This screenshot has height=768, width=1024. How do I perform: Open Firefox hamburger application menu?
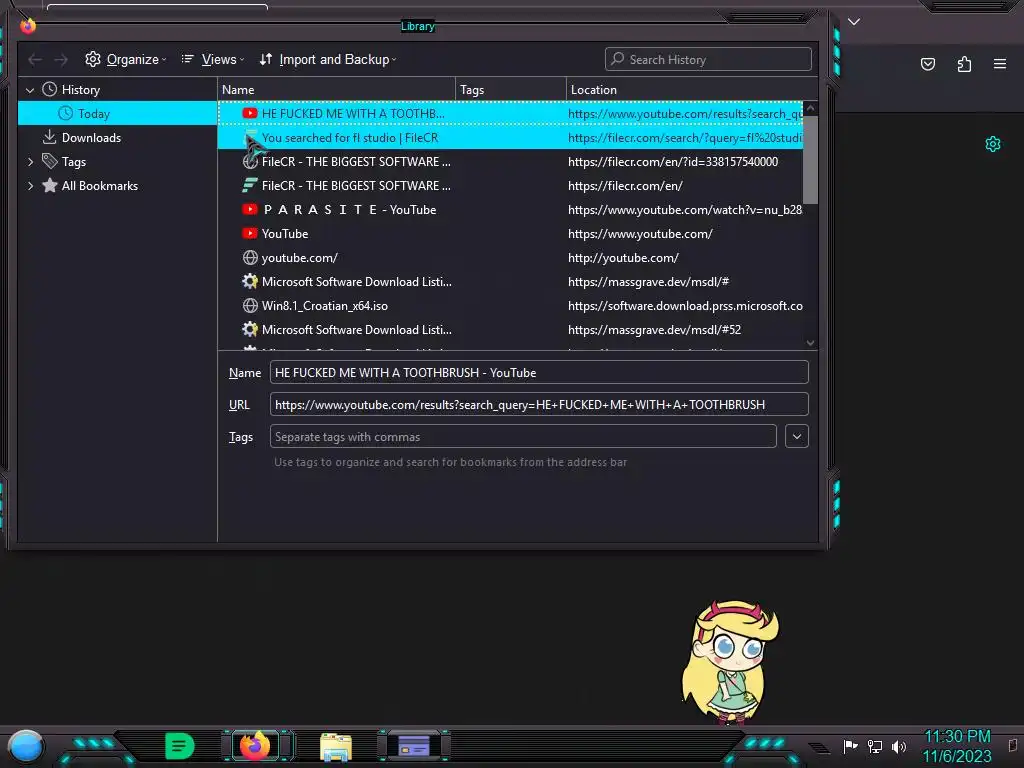coord(1000,64)
